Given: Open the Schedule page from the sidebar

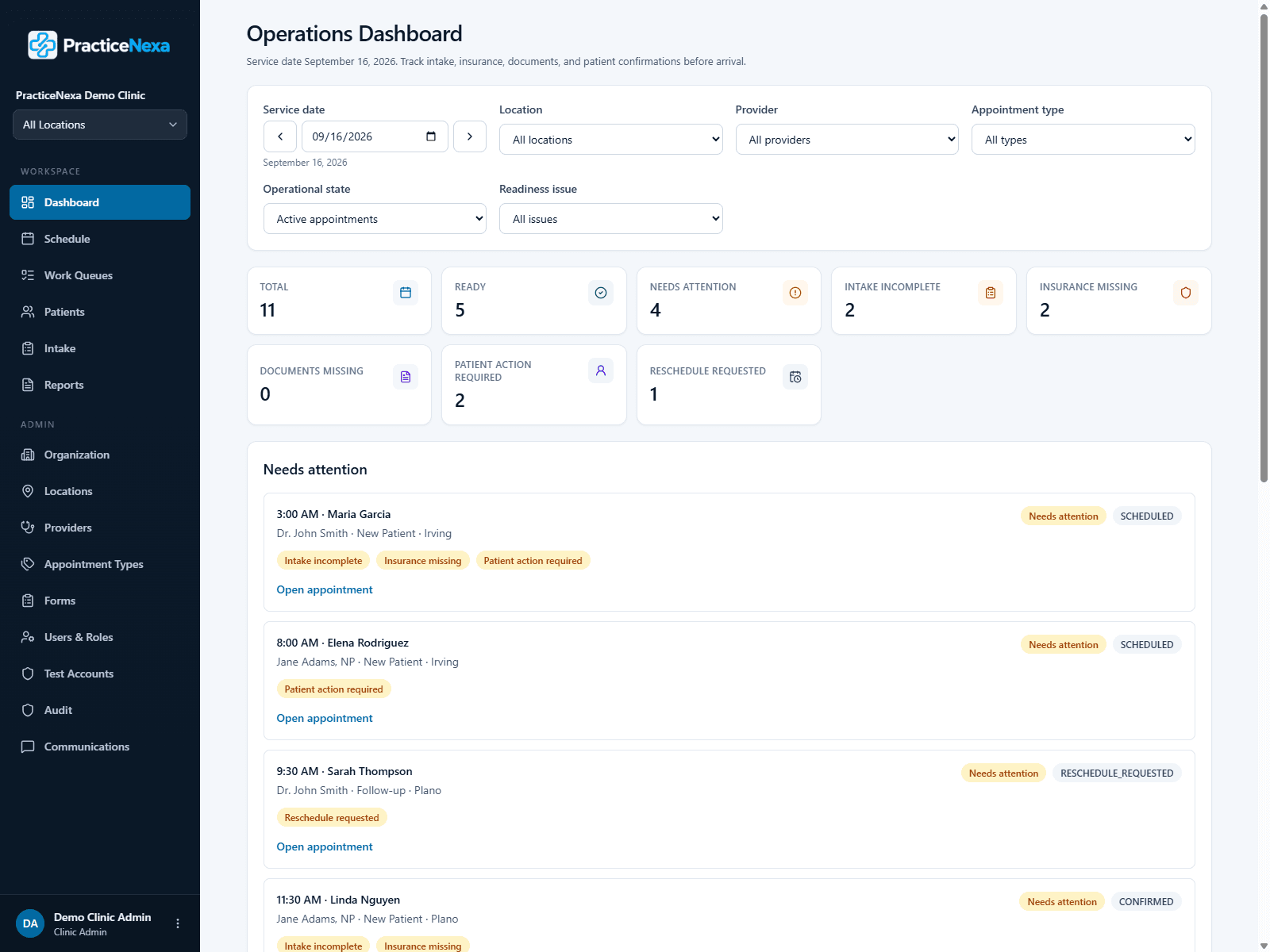Looking at the screenshot, I should coord(100,239).
